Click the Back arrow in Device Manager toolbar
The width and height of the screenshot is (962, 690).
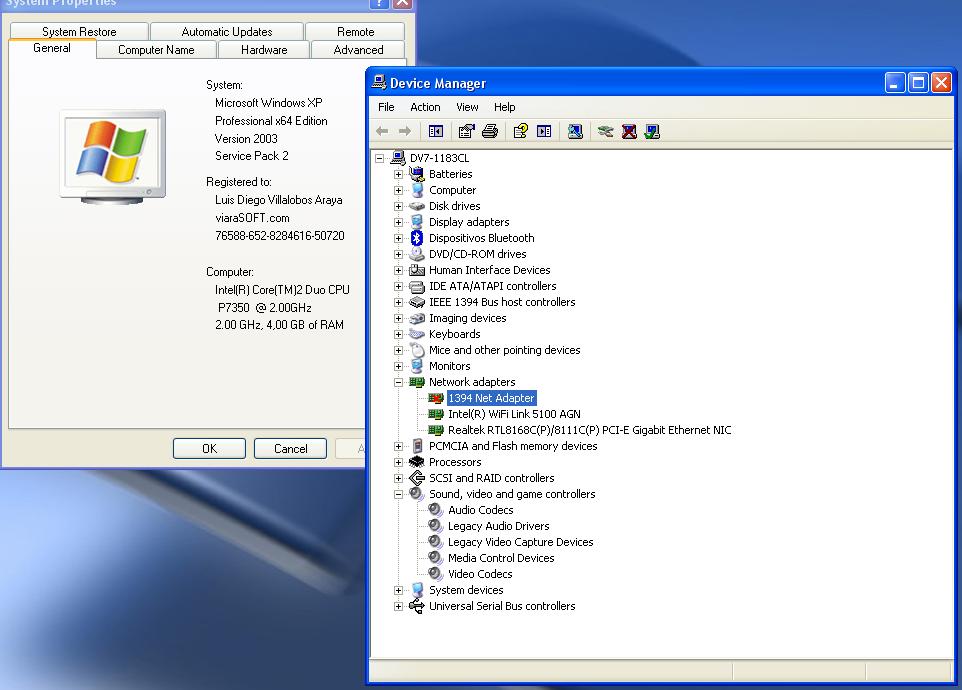382,131
